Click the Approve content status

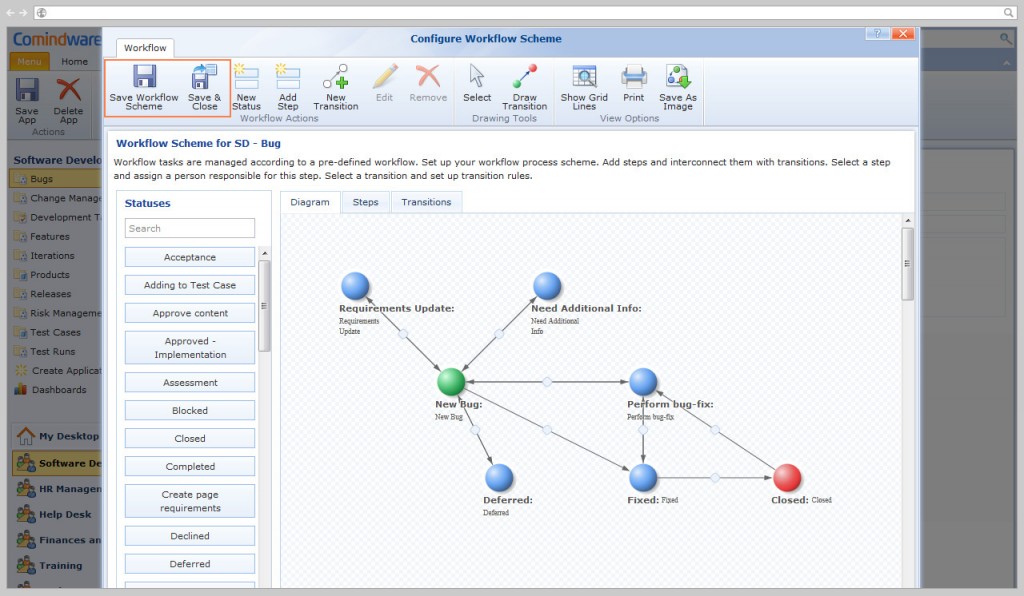point(190,313)
